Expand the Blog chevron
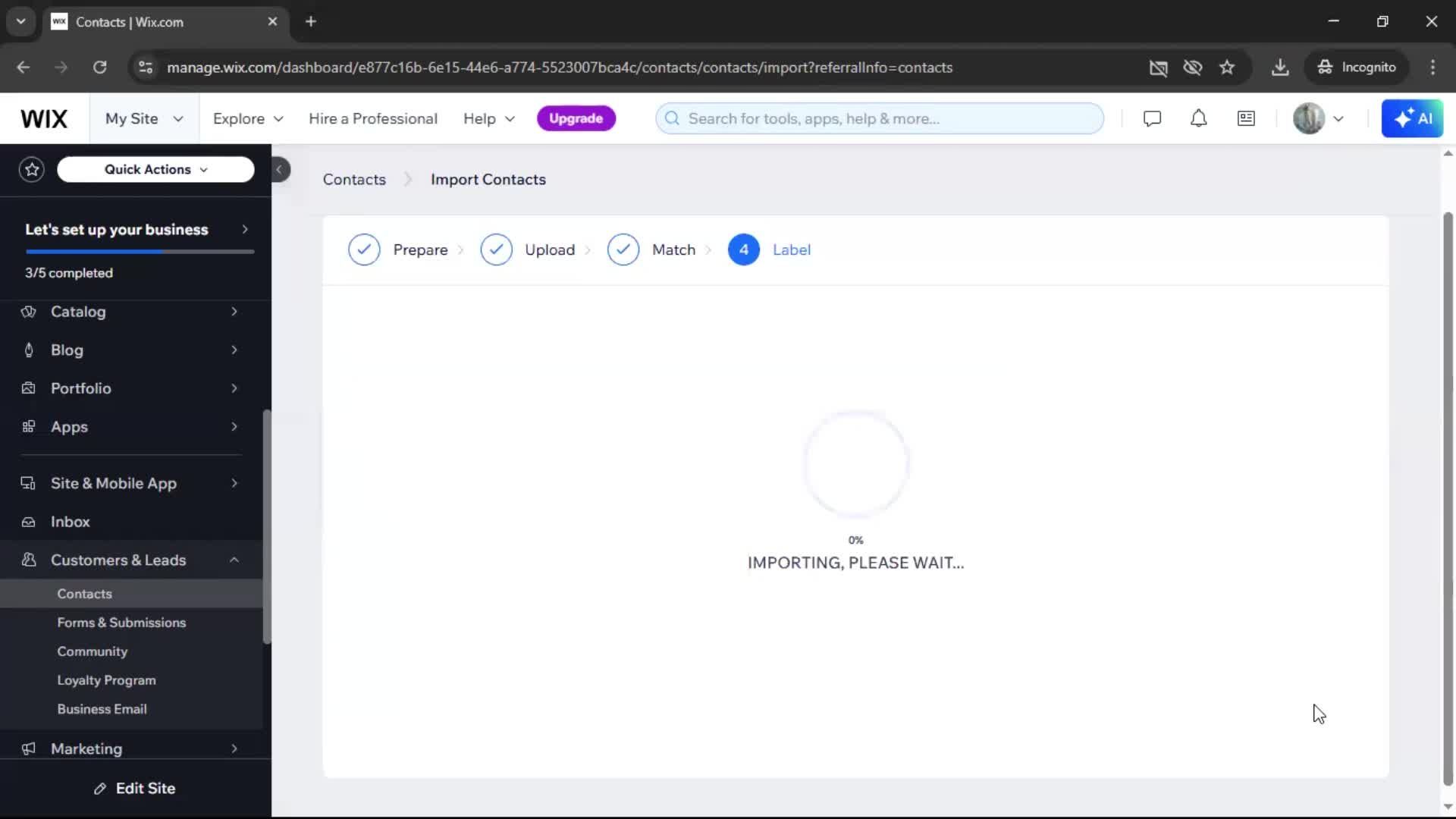 pos(234,350)
